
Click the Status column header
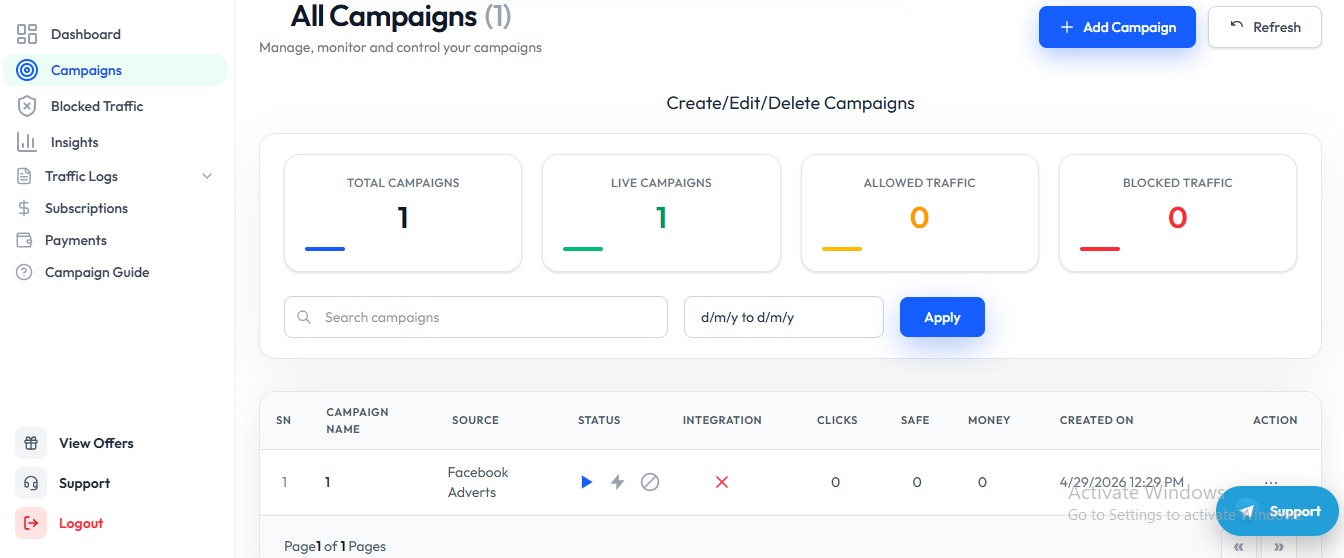[x=599, y=420]
